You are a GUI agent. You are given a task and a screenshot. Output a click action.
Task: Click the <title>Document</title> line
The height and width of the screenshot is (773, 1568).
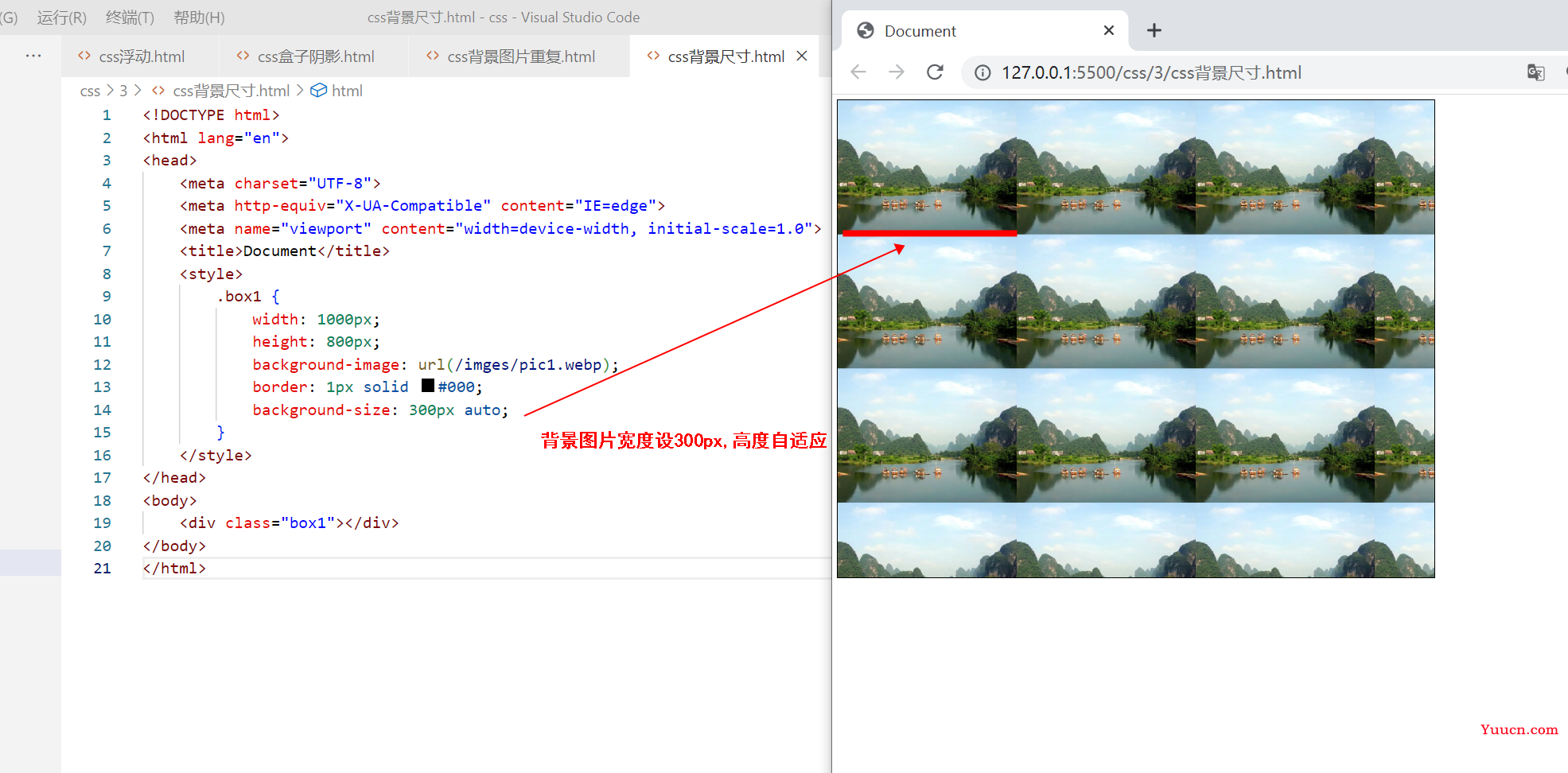[x=285, y=251]
